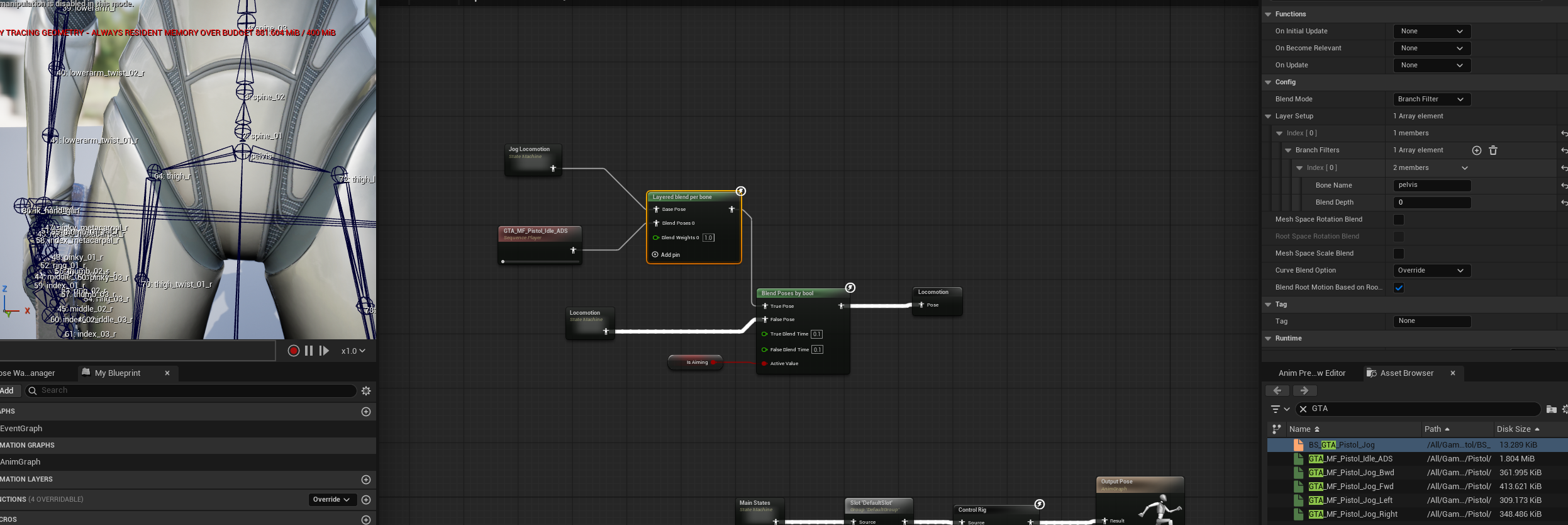Viewport: 1568px width, 525px height.
Task: Switch to the Pose Watch Manager tab
Action: tap(28, 373)
